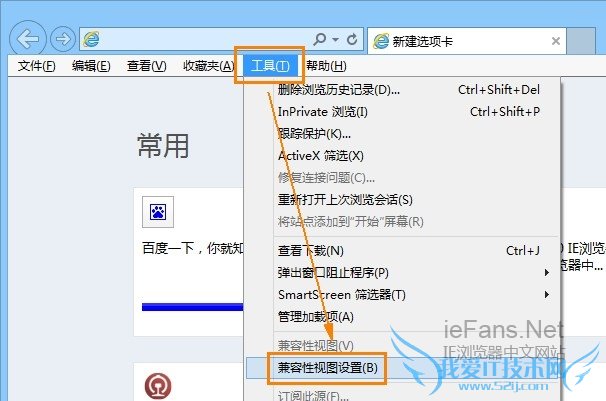Open the 帮助(H) menu
This screenshot has width=606, height=401.
click(x=326, y=66)
